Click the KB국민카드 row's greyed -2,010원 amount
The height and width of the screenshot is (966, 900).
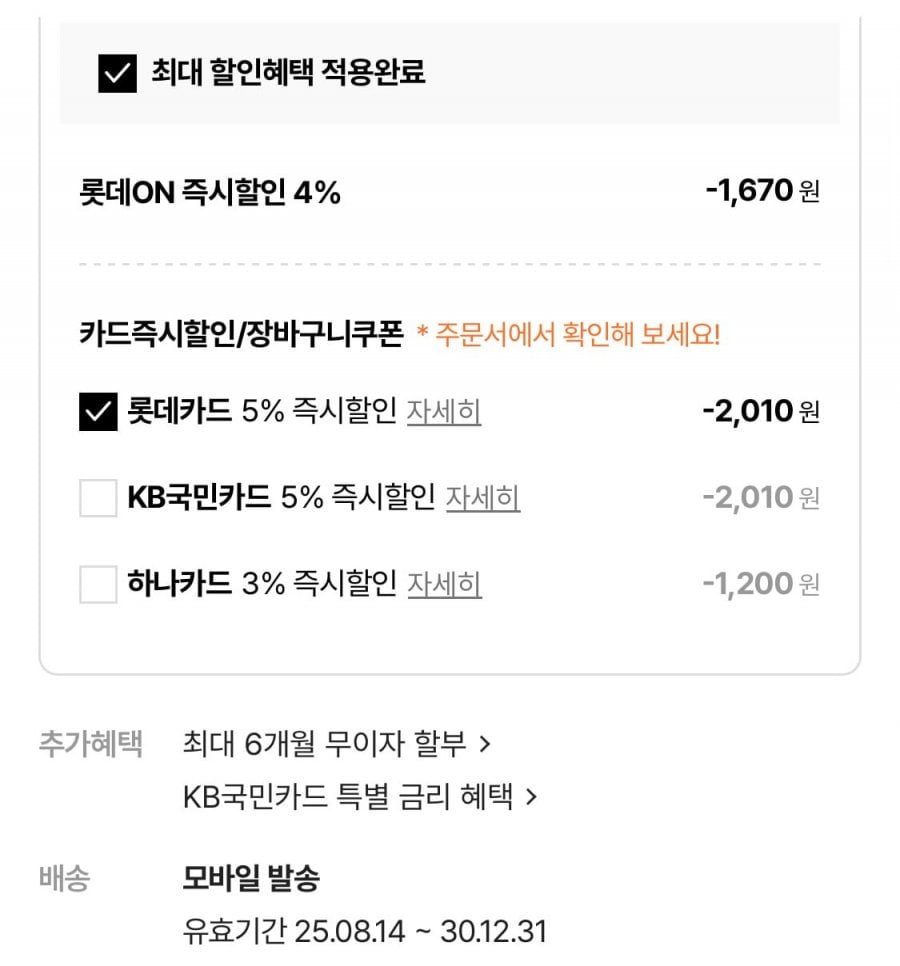click(x=760, y=497)
